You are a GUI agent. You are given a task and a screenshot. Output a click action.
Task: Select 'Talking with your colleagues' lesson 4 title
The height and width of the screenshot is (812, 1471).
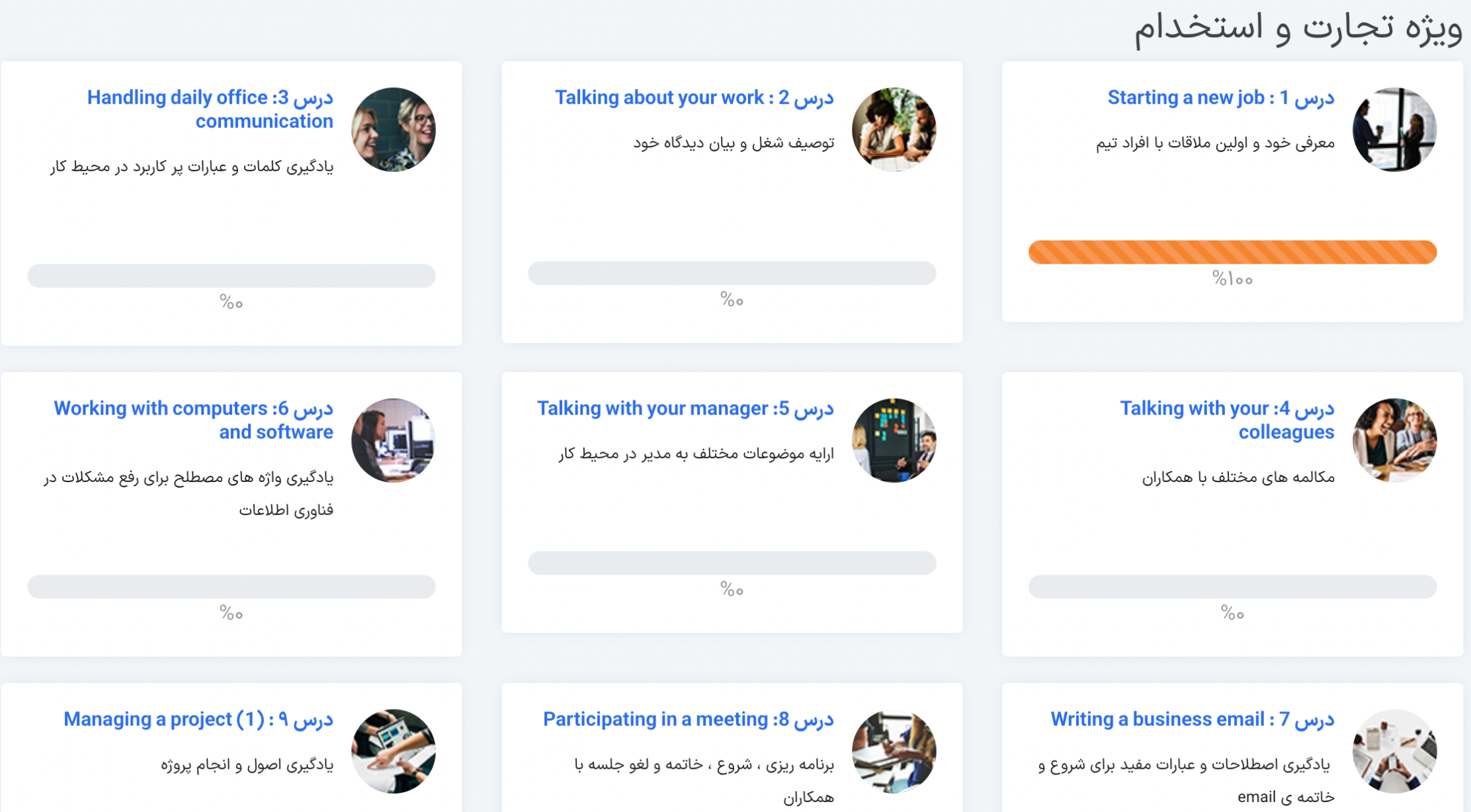pyautogui.click(x=1227, y=420)
